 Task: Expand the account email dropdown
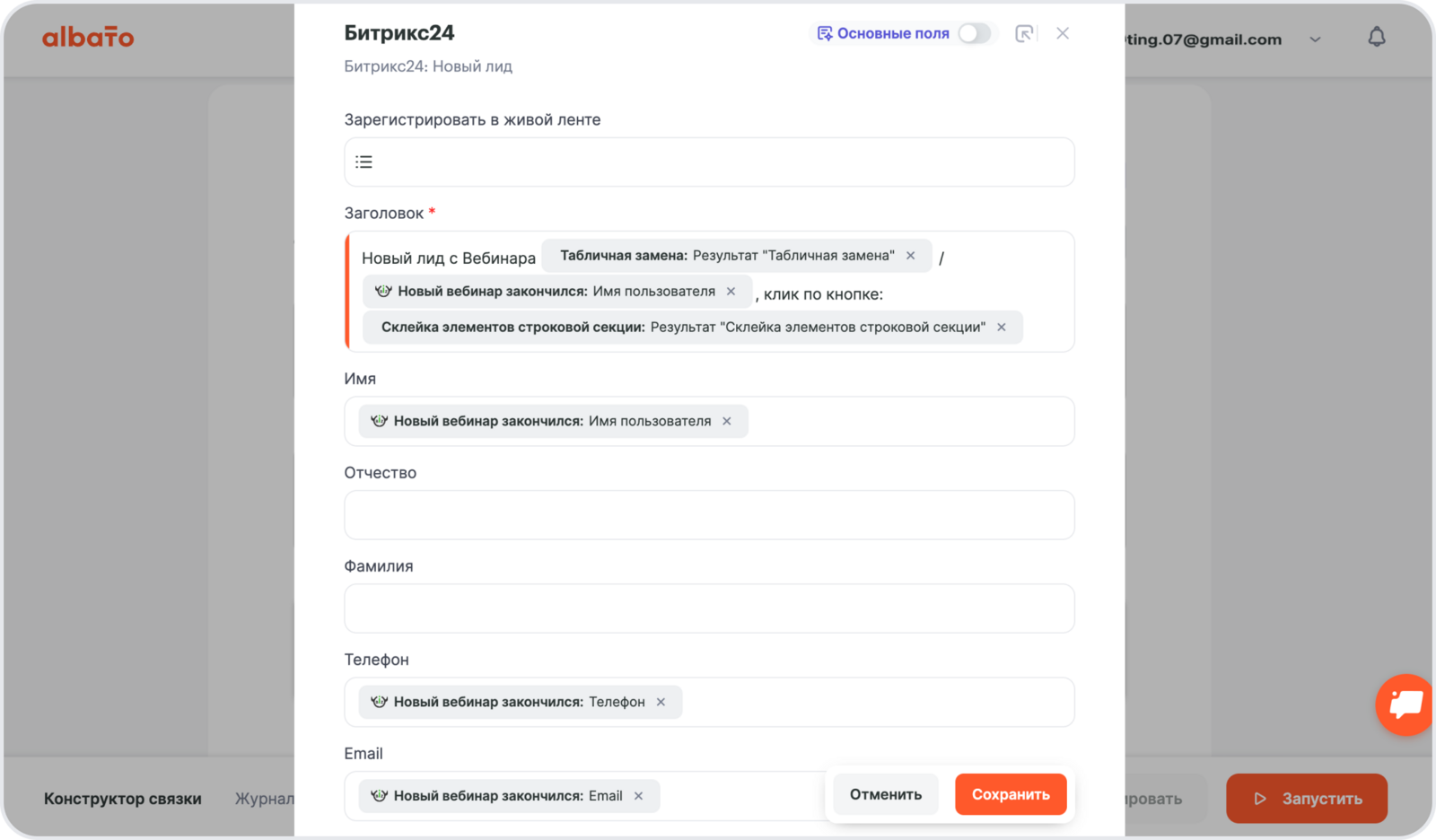[1315, 39]
